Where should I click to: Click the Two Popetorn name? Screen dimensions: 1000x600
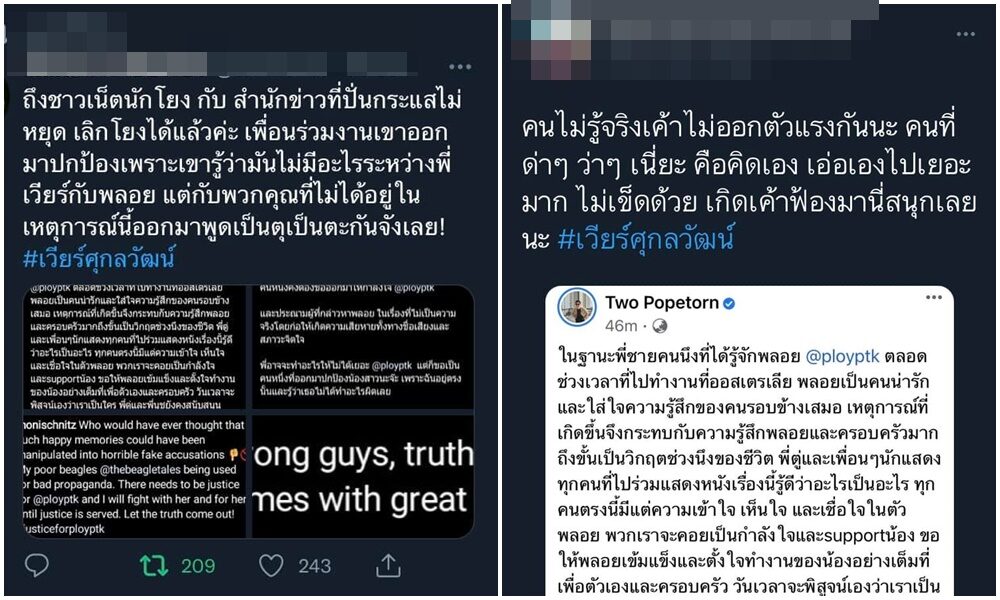pos(661,302)
